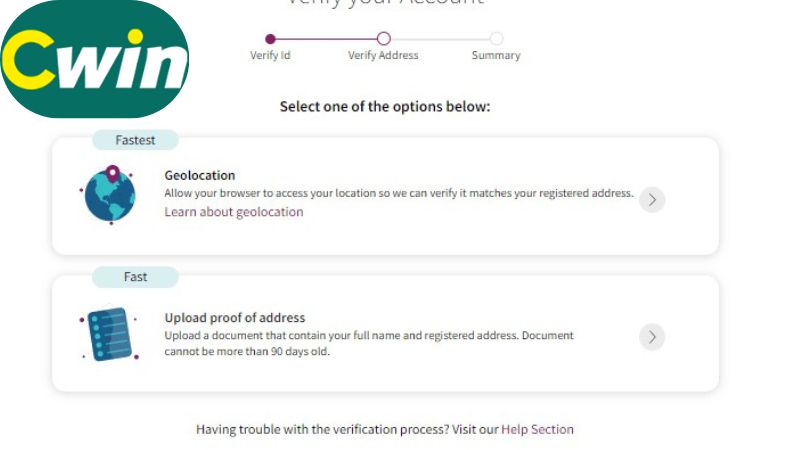
Task: Click the Summary step circle
Action: click(x=496, y=39)
